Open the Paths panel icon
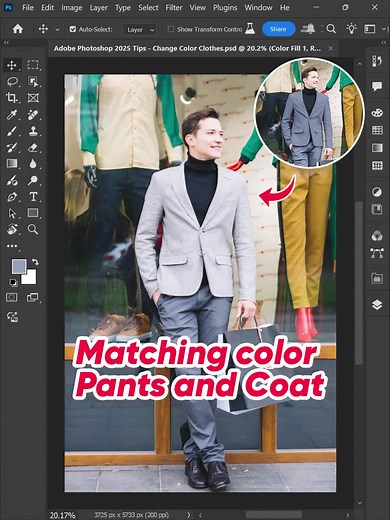This screenshot has width=390, height=520. (377, 253)
